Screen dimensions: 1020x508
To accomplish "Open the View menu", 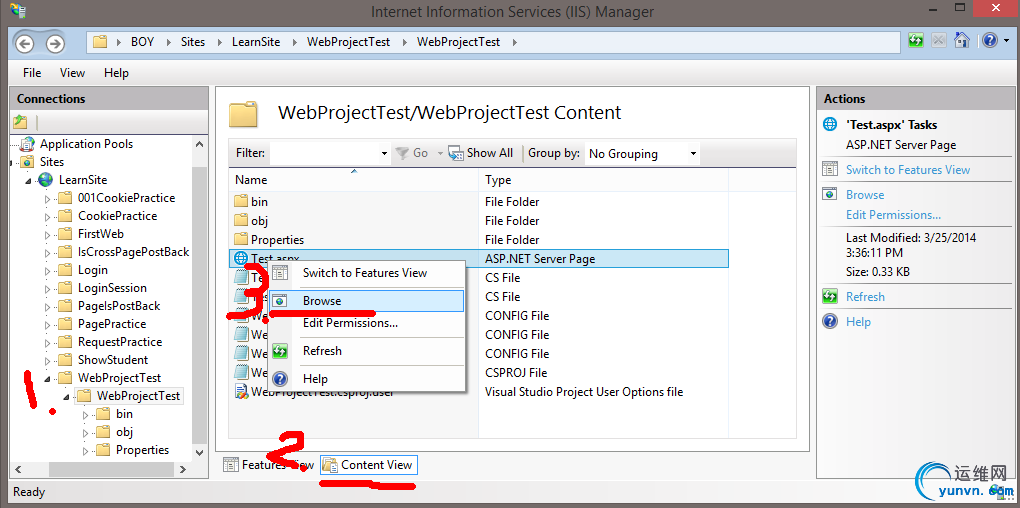I will pos(72,73).
